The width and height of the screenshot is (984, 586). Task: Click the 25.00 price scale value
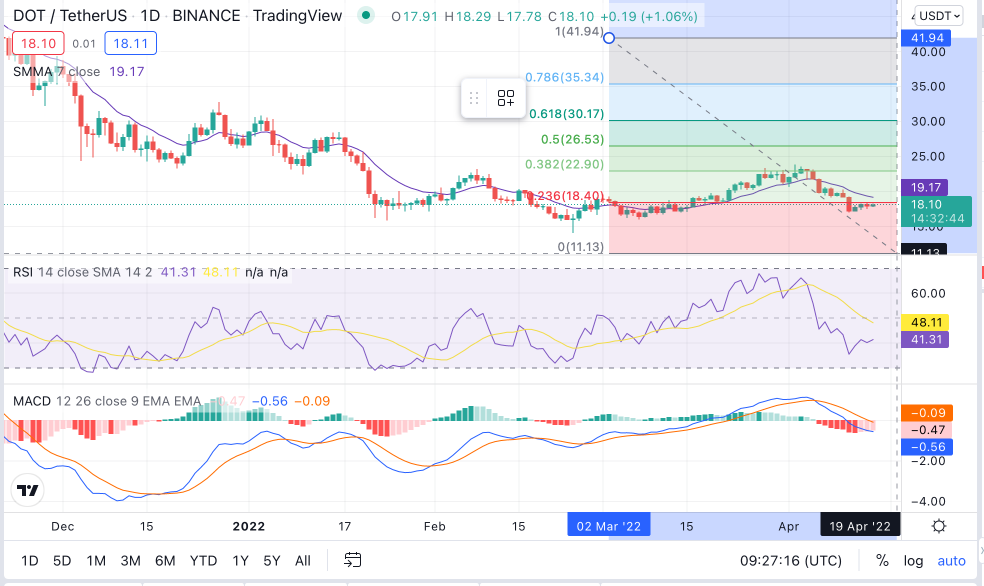[x=928, y=157]
